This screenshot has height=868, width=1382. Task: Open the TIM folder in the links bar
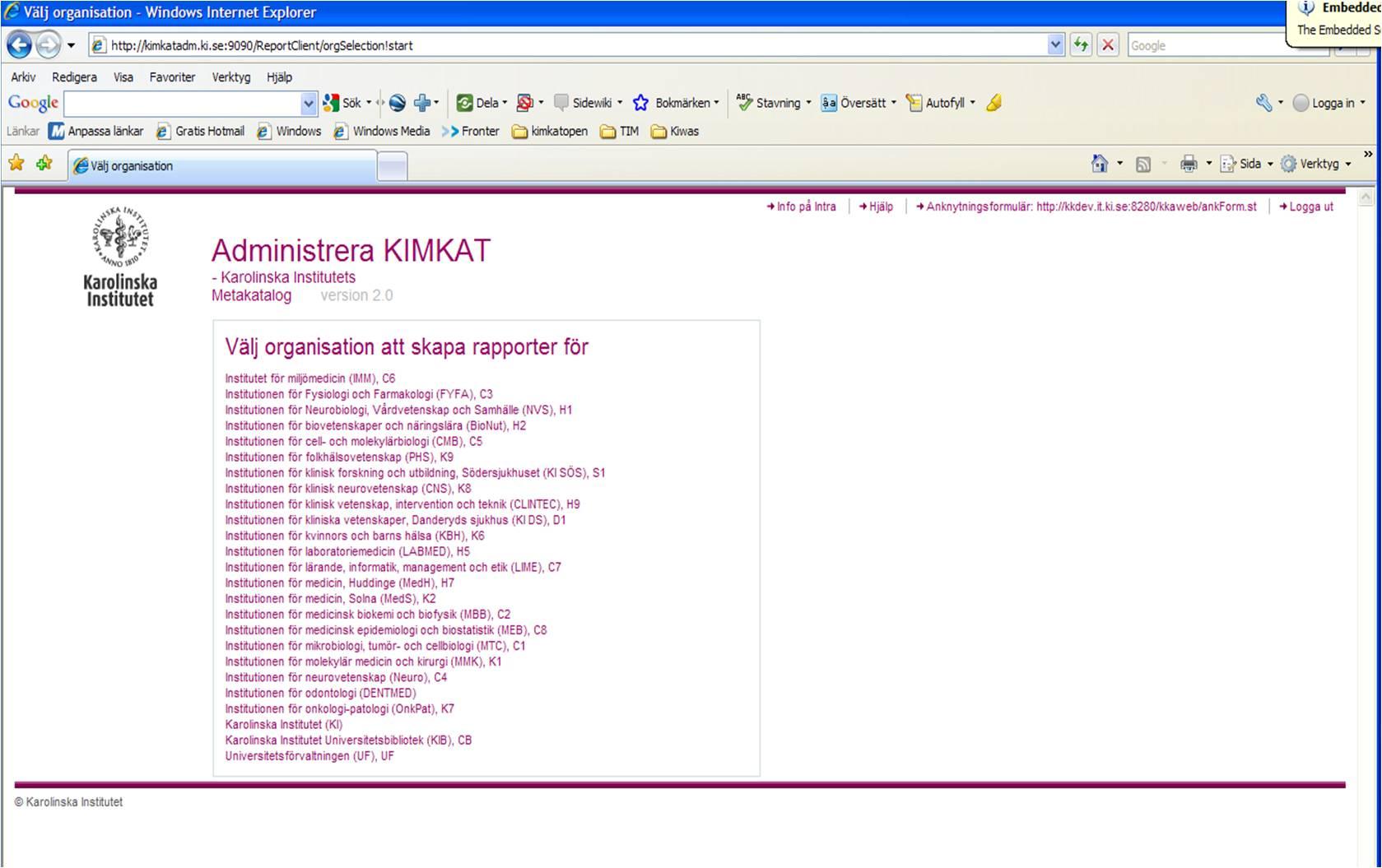(x=620, y=131)
